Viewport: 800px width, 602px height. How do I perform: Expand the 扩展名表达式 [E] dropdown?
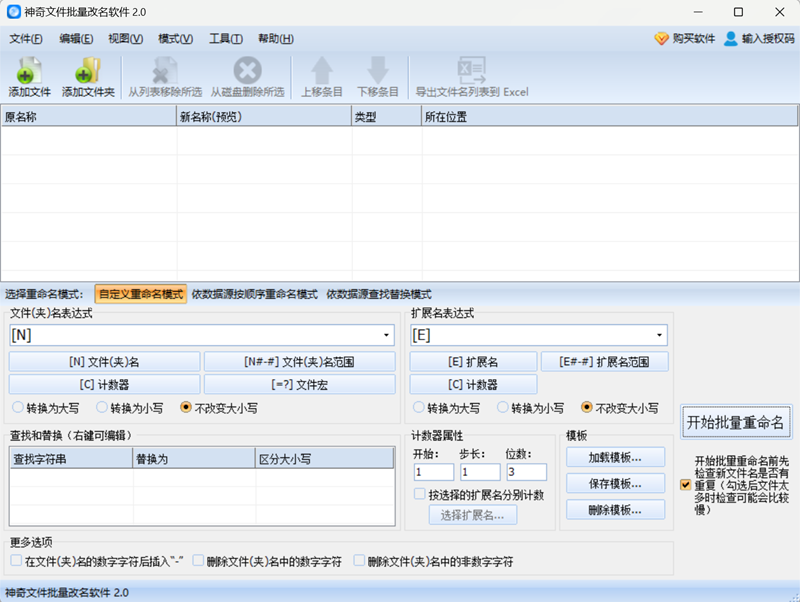click(x=660, y=336)
